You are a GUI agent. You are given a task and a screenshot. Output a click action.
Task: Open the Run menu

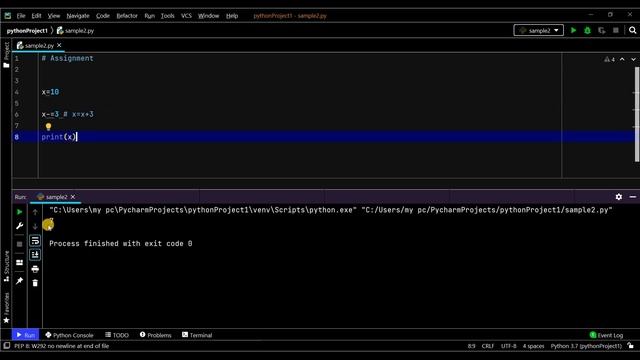point(149,16)
